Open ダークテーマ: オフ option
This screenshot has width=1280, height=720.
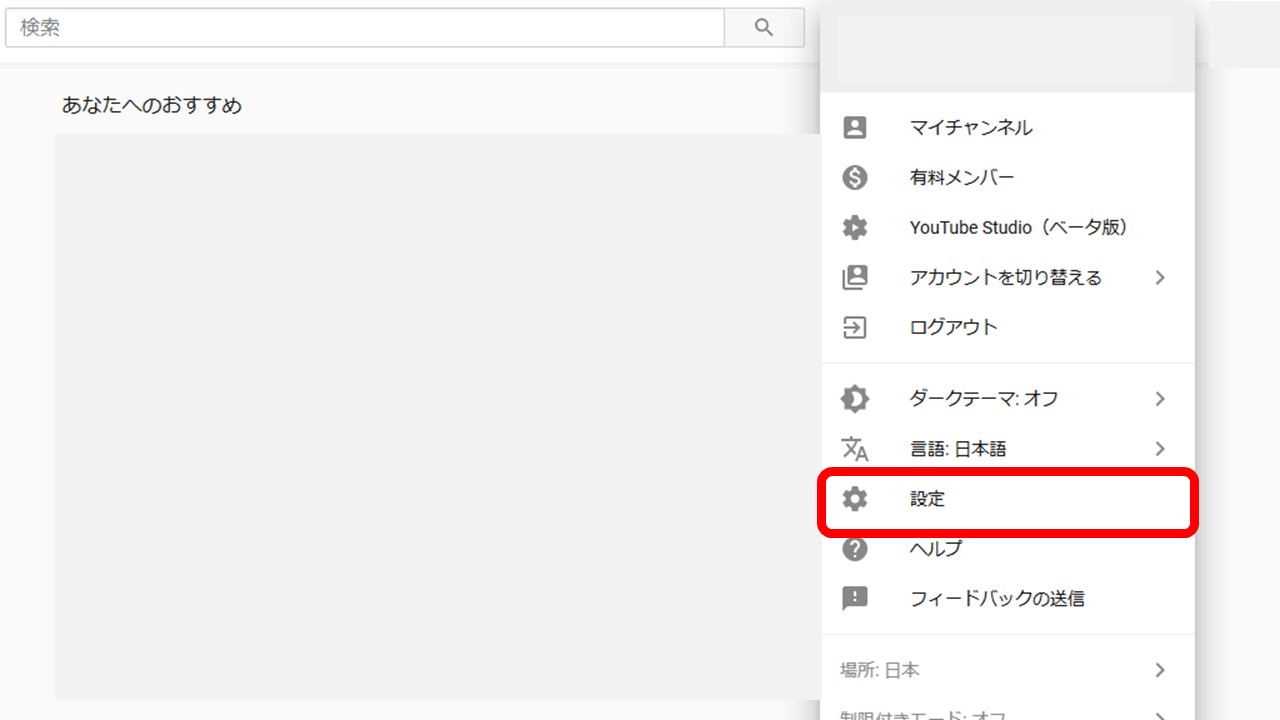point(1008,399)
